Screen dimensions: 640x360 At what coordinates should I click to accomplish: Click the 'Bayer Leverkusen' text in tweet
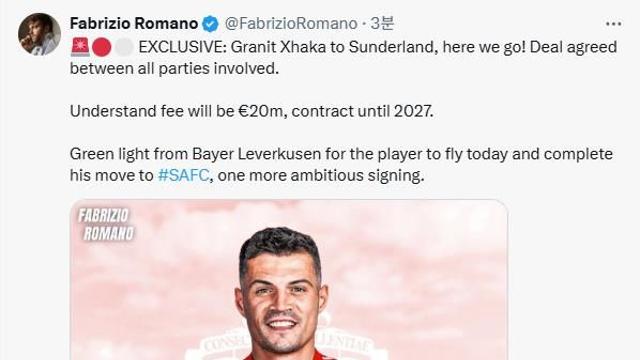point(256,154)
